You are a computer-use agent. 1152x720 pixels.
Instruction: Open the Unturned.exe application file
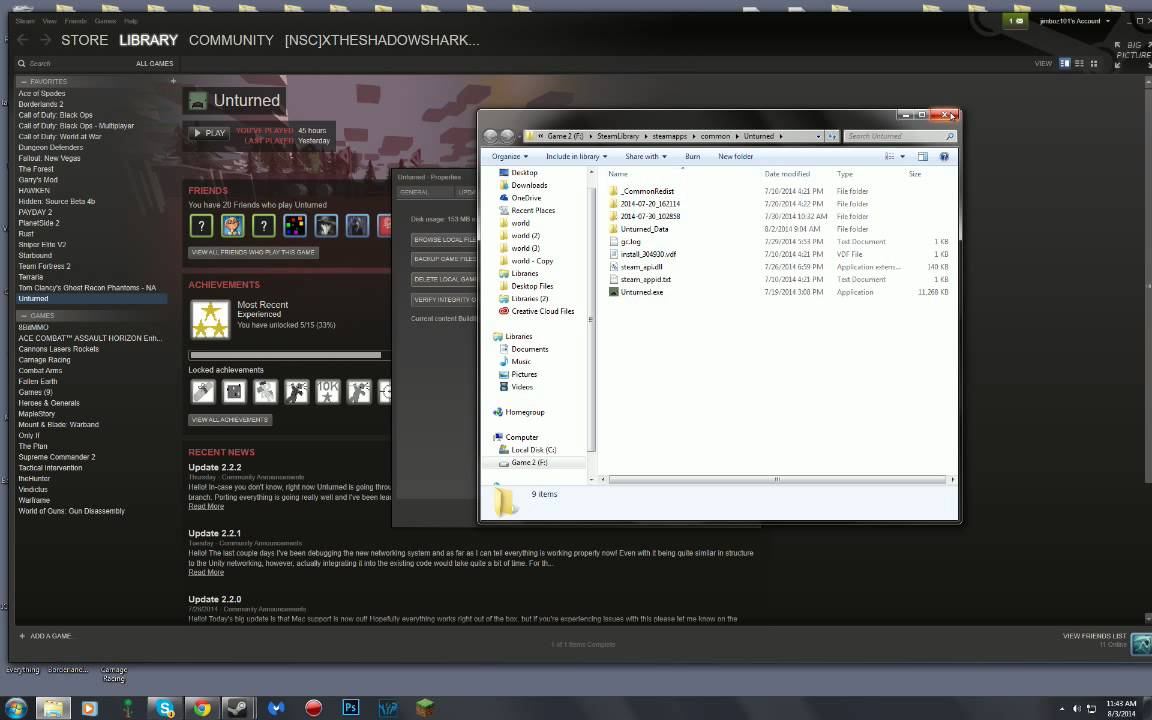[x=641, y=292]
